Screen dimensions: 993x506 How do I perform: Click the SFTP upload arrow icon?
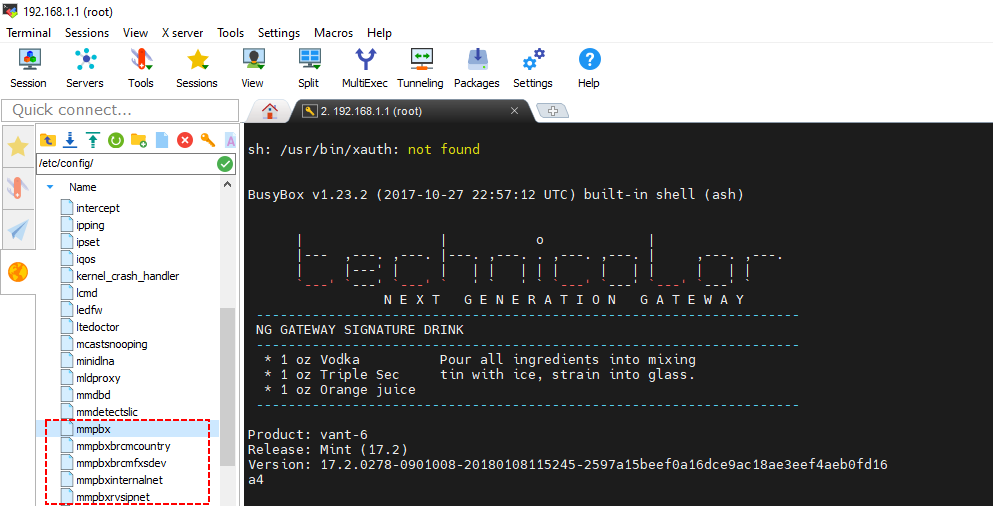click(x=93, y=140)
